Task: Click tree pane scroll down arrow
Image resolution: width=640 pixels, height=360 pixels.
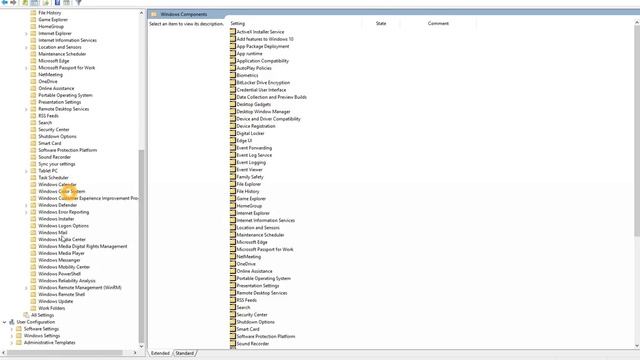Action: coord(141,346)
